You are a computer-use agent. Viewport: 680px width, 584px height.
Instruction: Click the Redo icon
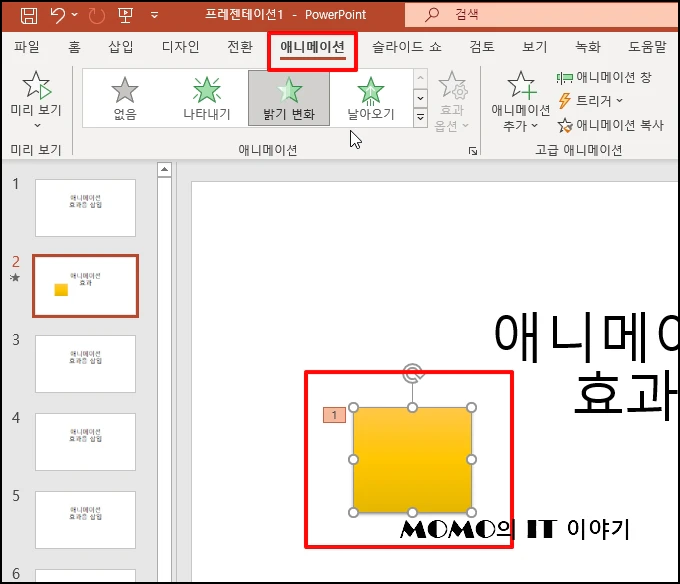click(96, 16)
